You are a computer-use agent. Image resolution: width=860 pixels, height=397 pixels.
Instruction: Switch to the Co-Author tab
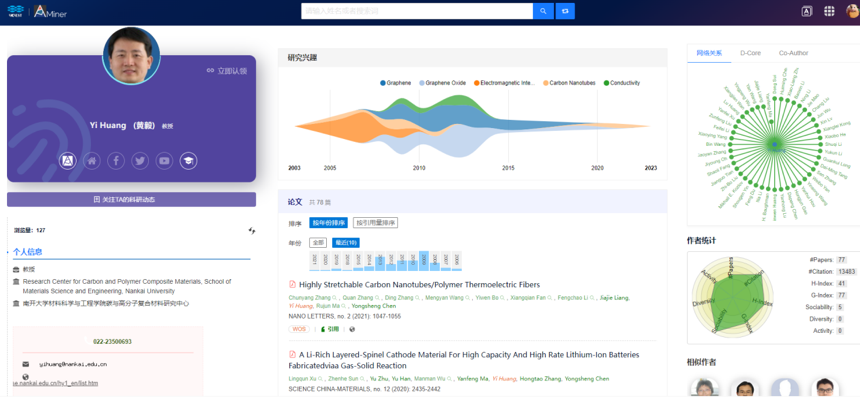tap(793, 53)
